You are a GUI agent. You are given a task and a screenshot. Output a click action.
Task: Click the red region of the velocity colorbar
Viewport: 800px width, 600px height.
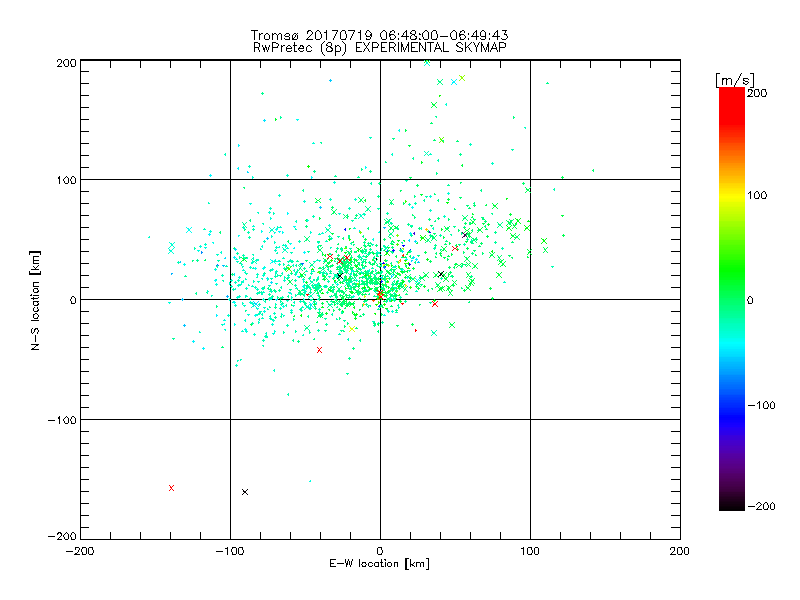(x=732, y=107)
